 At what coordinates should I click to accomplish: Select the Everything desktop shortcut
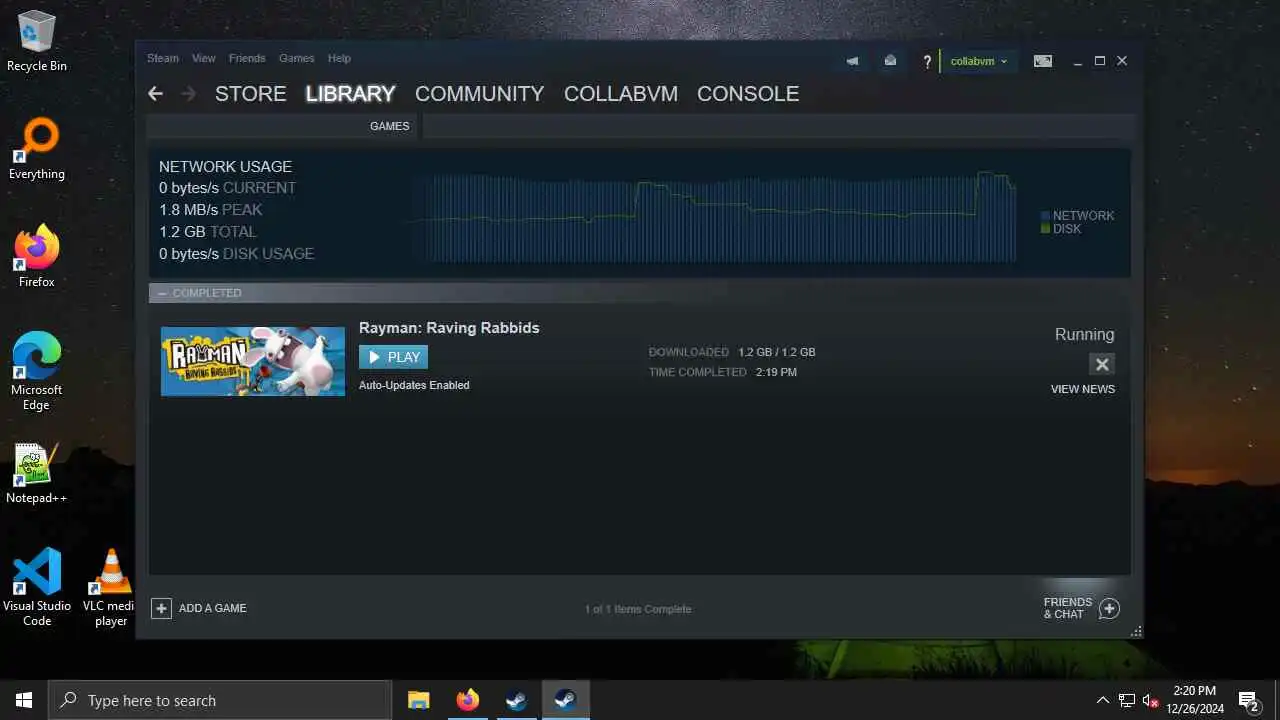coord(37,150)
